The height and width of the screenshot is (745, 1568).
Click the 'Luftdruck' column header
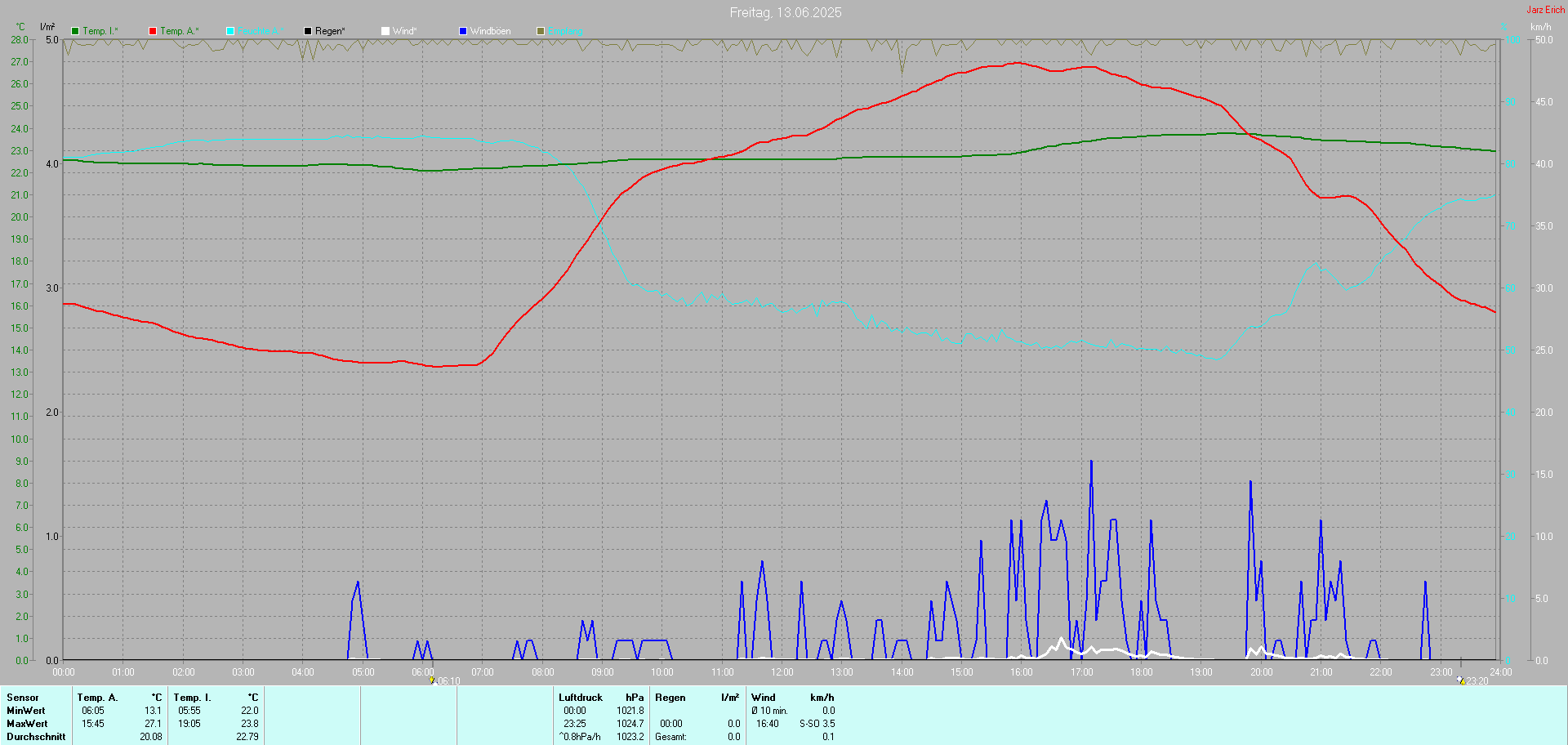[581, 698]
